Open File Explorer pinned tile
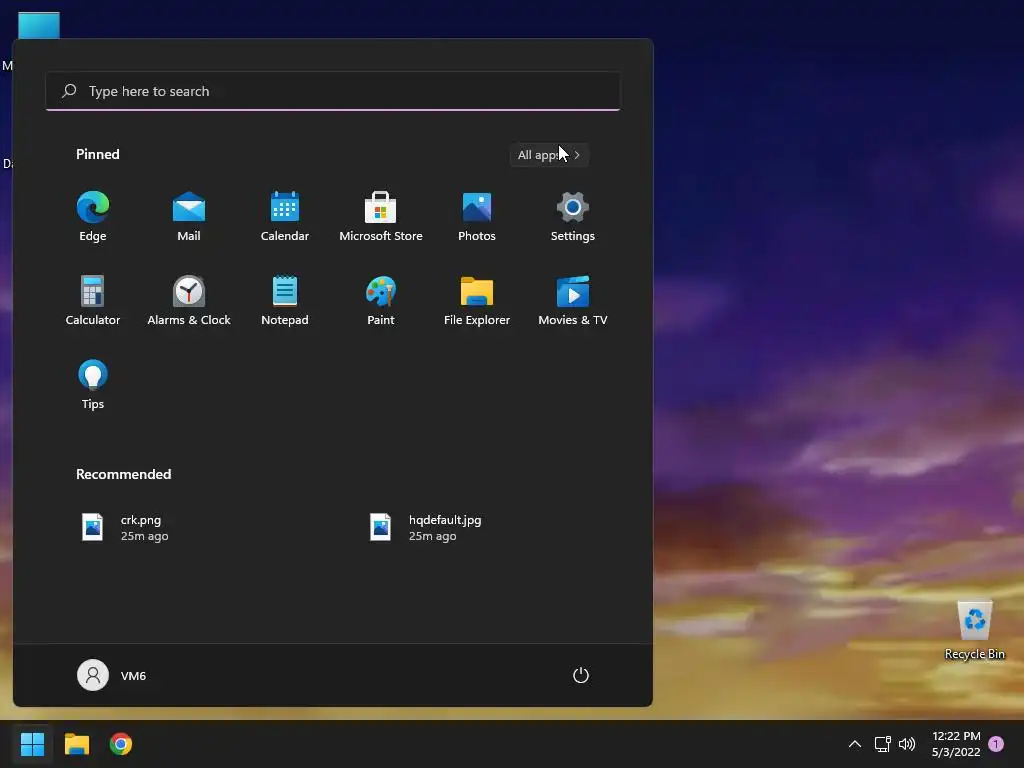This screenshot has height=768, width=1024. tap(477, 301)
